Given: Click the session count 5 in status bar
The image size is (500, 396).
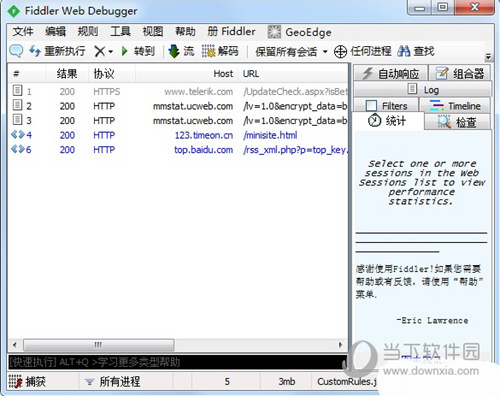Looking at the screenshot, I should click(227, 381).
